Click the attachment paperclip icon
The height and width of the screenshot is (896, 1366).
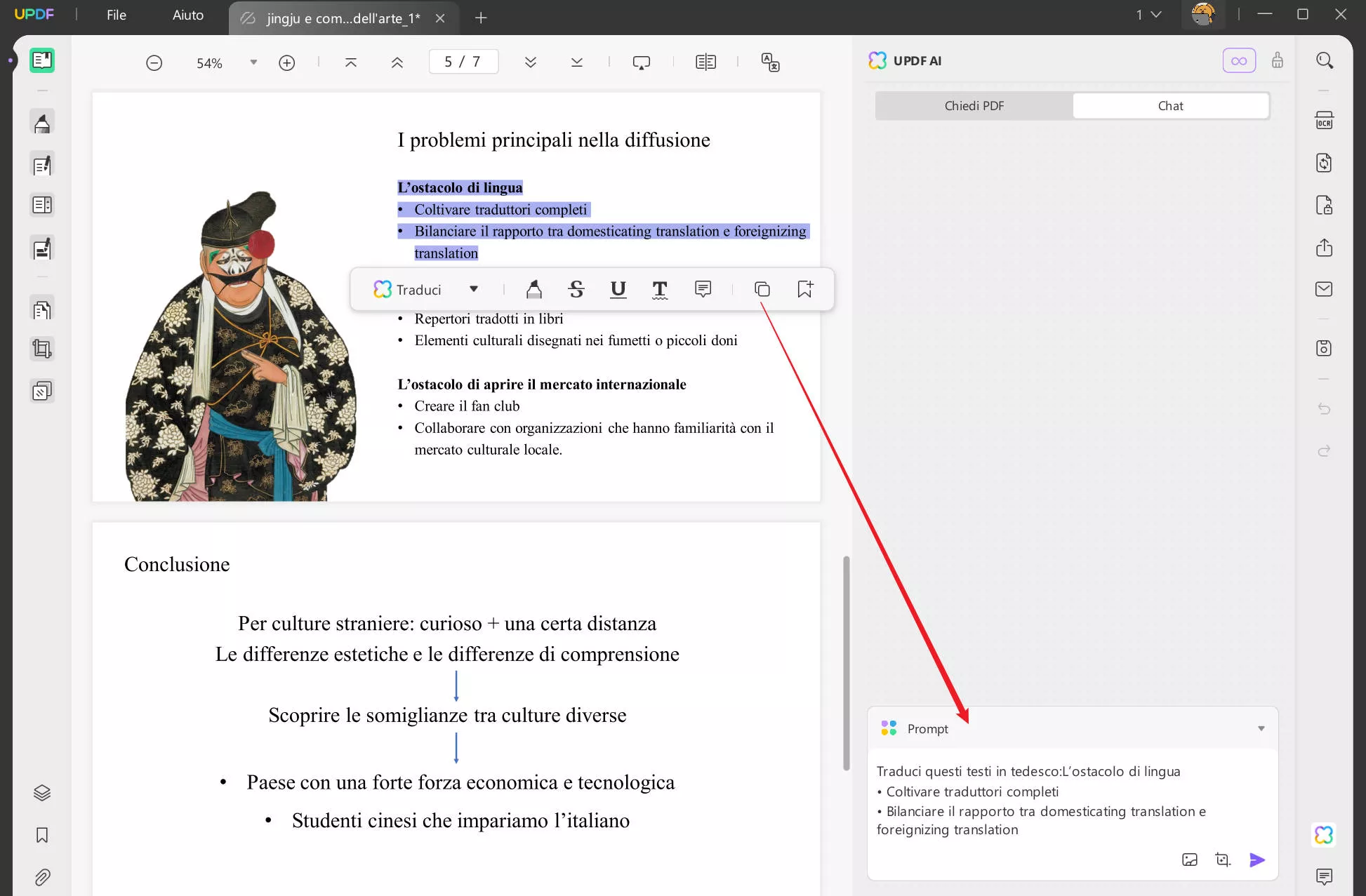[x=42, y=877]
